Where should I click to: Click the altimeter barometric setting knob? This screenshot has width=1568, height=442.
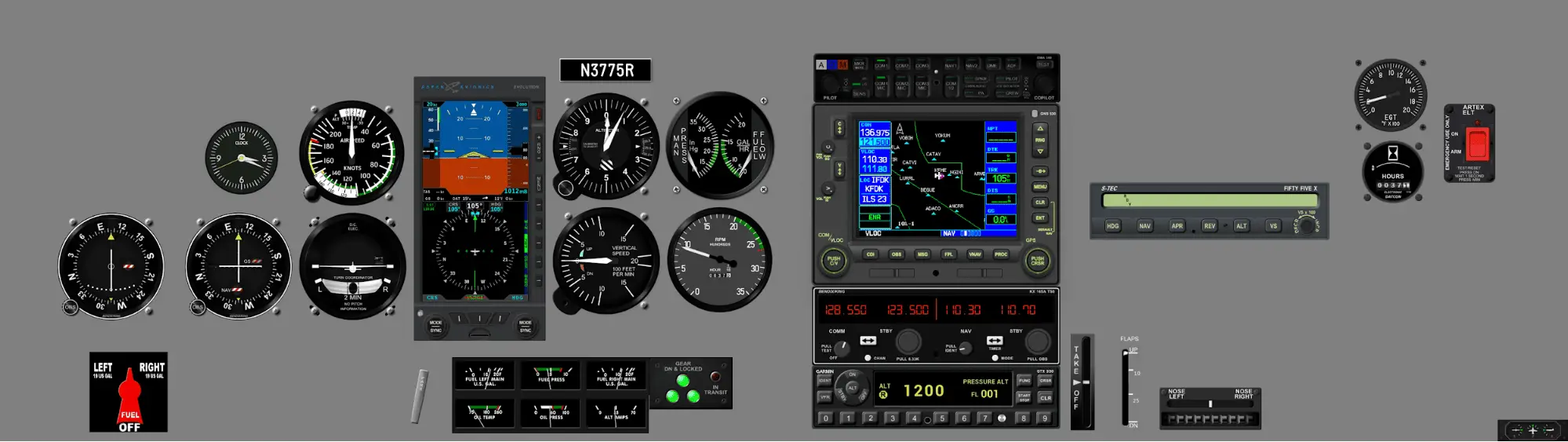[566, 188]
